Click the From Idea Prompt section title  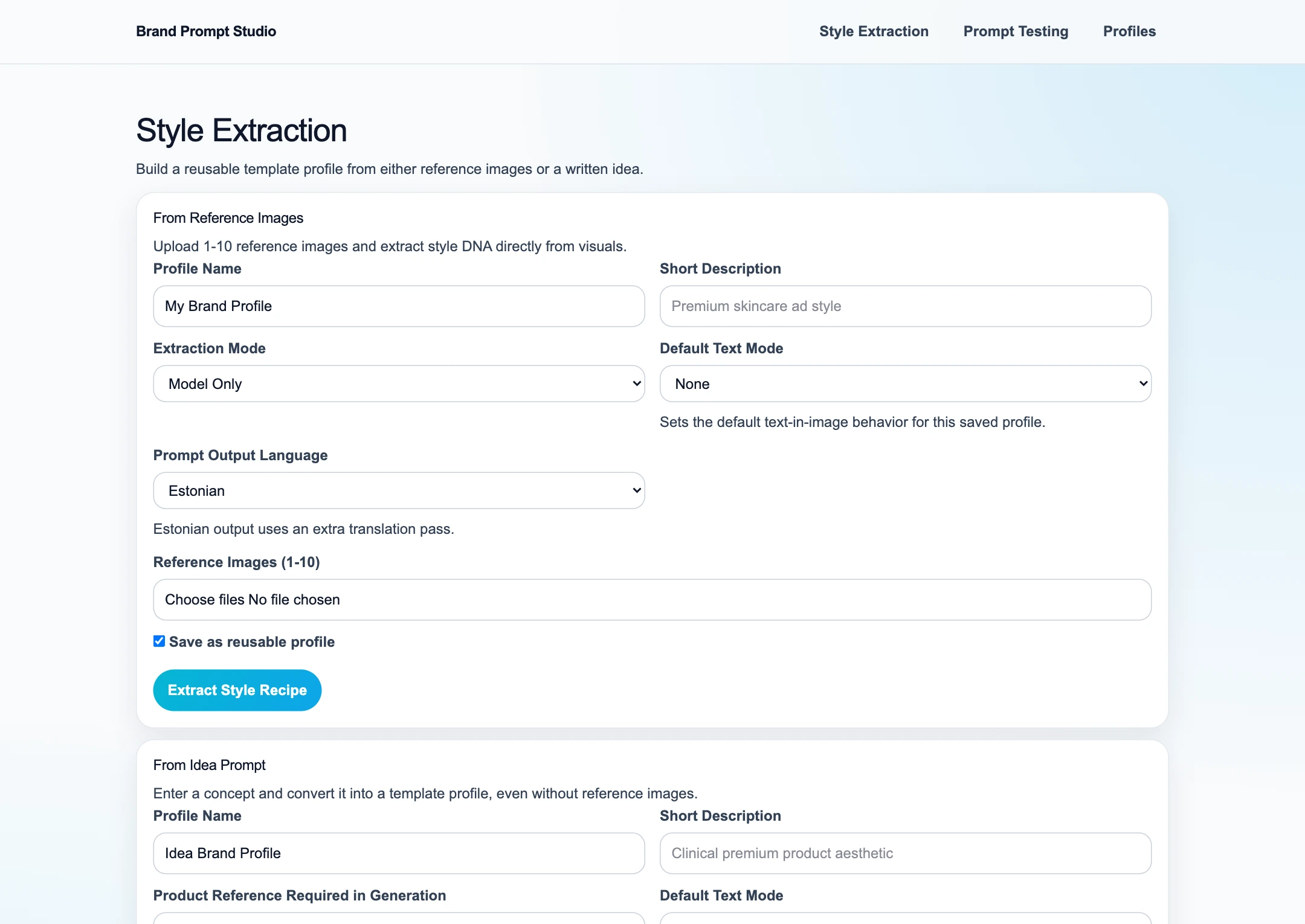pyautogui.click(x=209, y=765)
